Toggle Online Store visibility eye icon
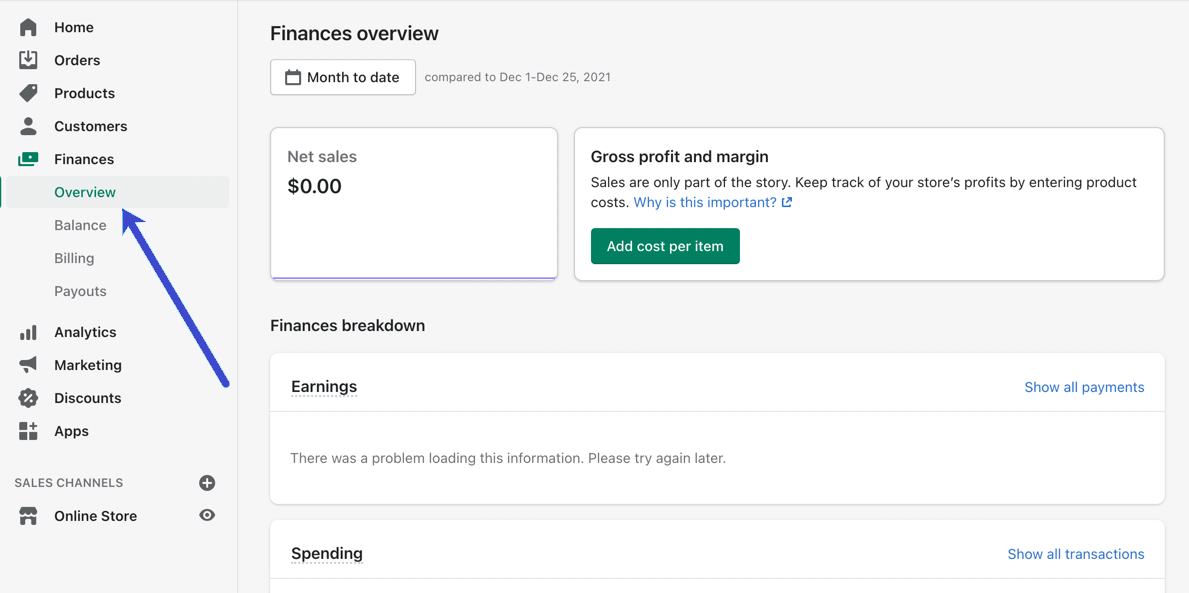The height and width of the screenshot is (593, 1189). coord(207,515)
